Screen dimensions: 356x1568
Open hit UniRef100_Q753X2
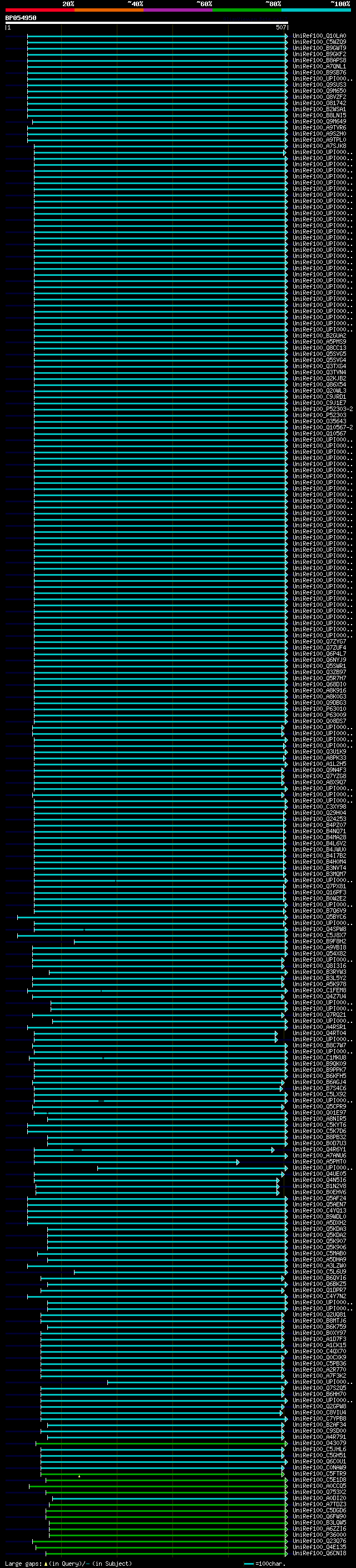319,1491
